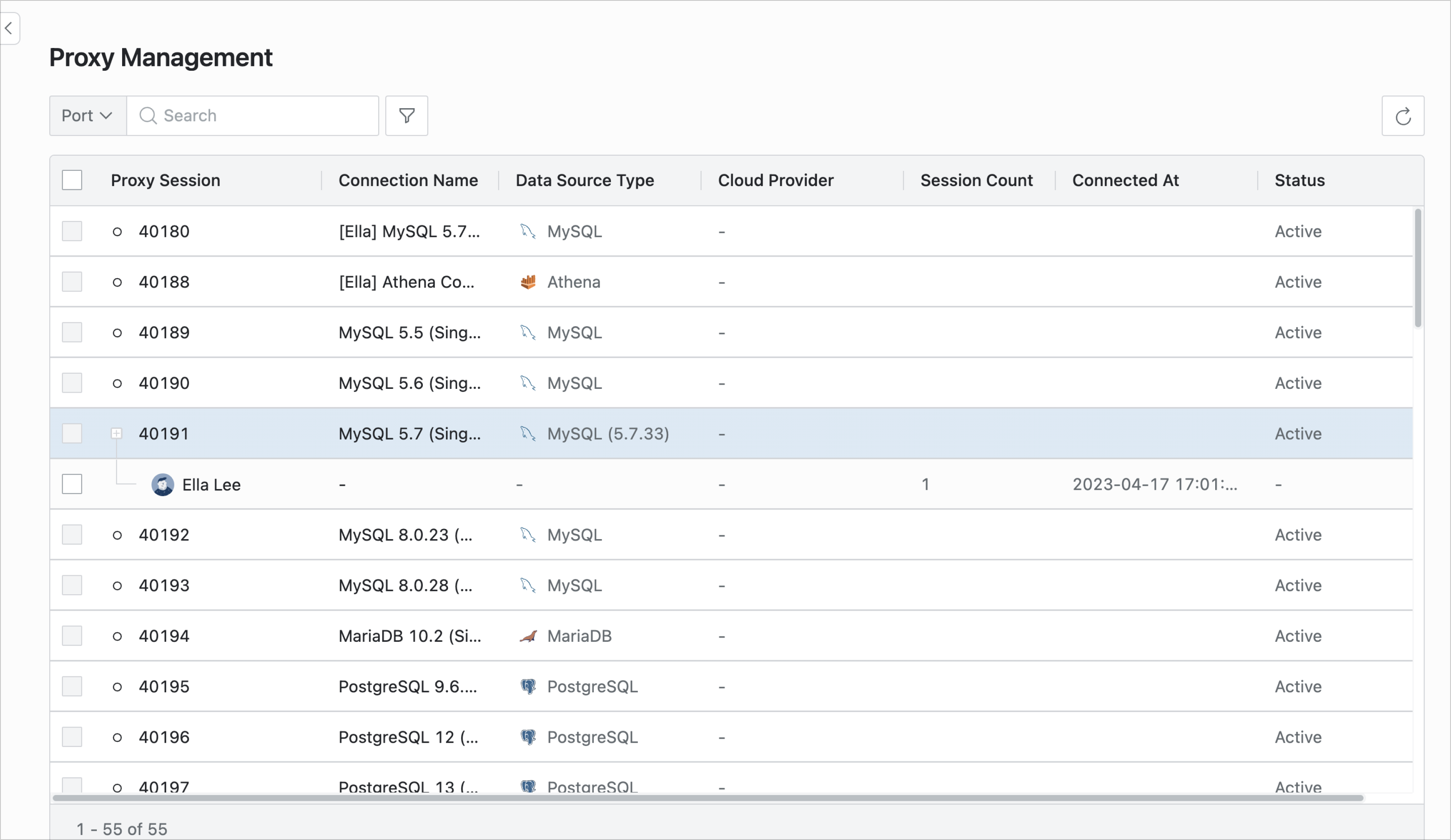Image resolution: width=1451 pixels, height=840 pixels.
Task: Sort by Proxy Session column header
Action: click(x=165, y=180)
